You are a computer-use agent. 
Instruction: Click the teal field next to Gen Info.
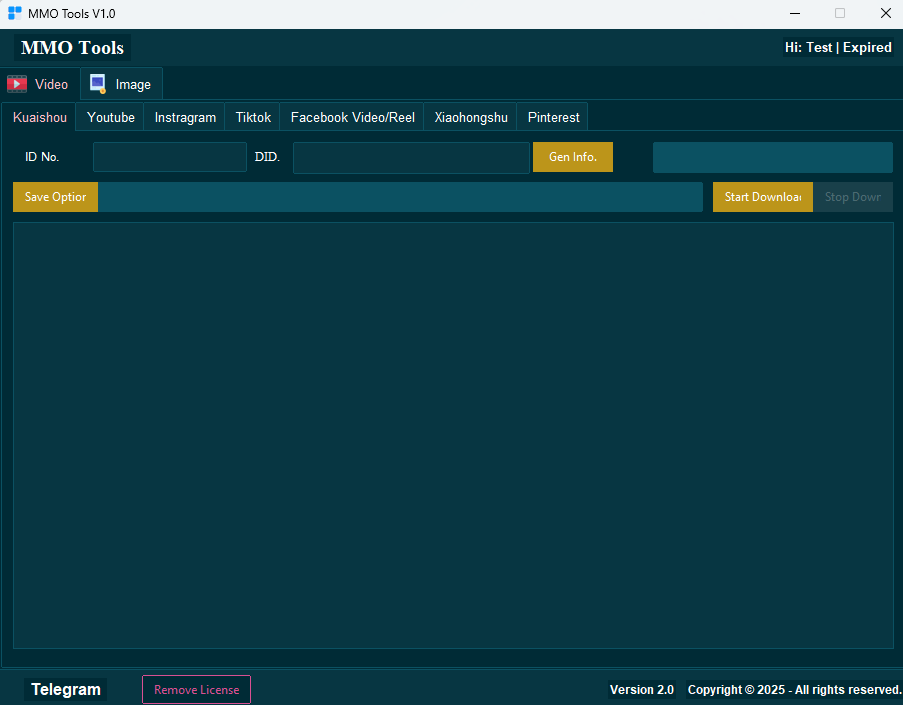[772, 157]
